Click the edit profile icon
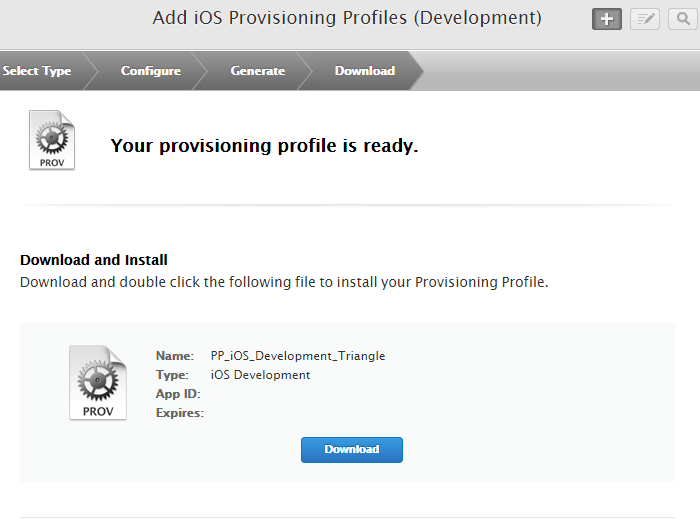Viewport: 700px width, 532px height. pyautogui.click(x=645, y=19)
